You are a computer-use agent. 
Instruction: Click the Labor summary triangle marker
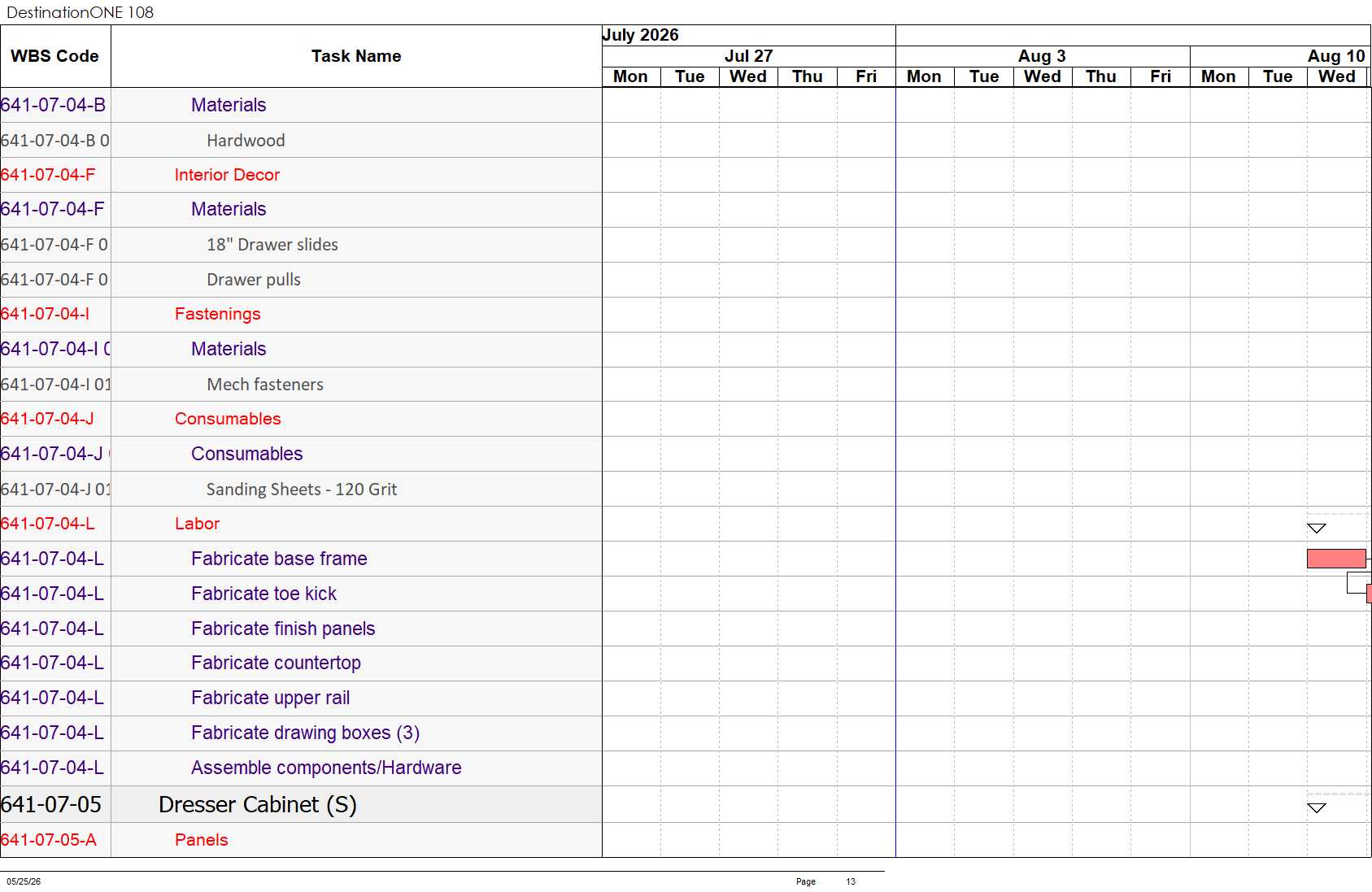click(1317, 529)
